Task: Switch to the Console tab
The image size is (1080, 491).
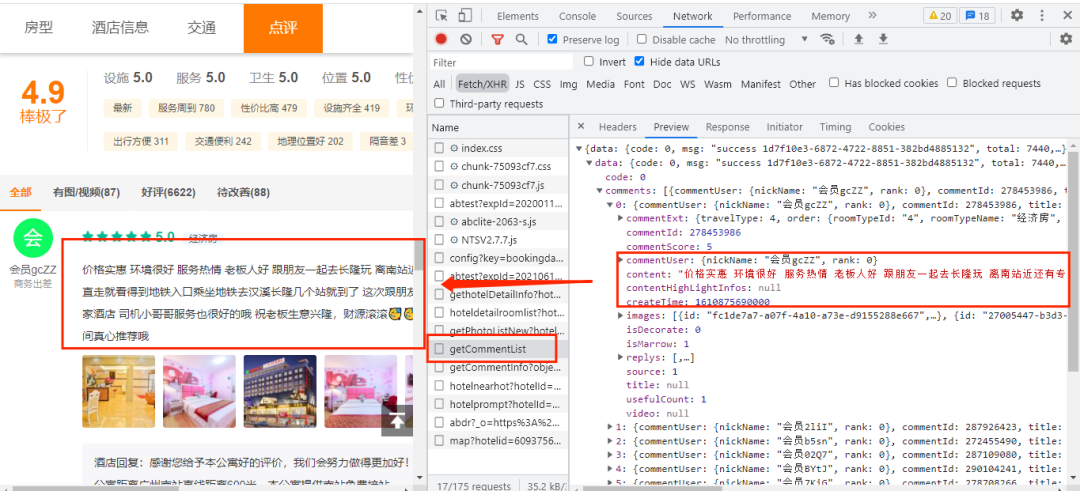Action: [577, 16]
